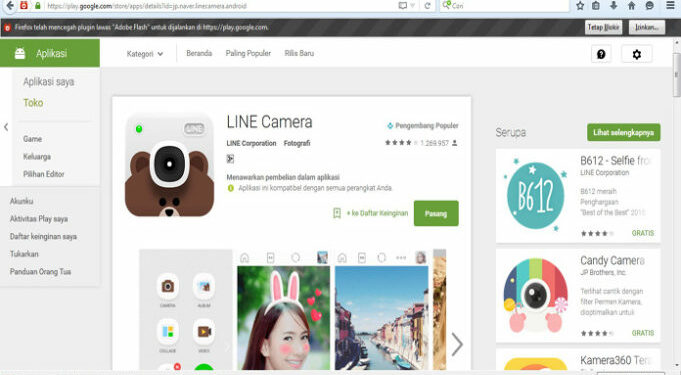Open the chat bubble icon in Firefox toolbar
This screenshot has height=375, width=681.
650,6
